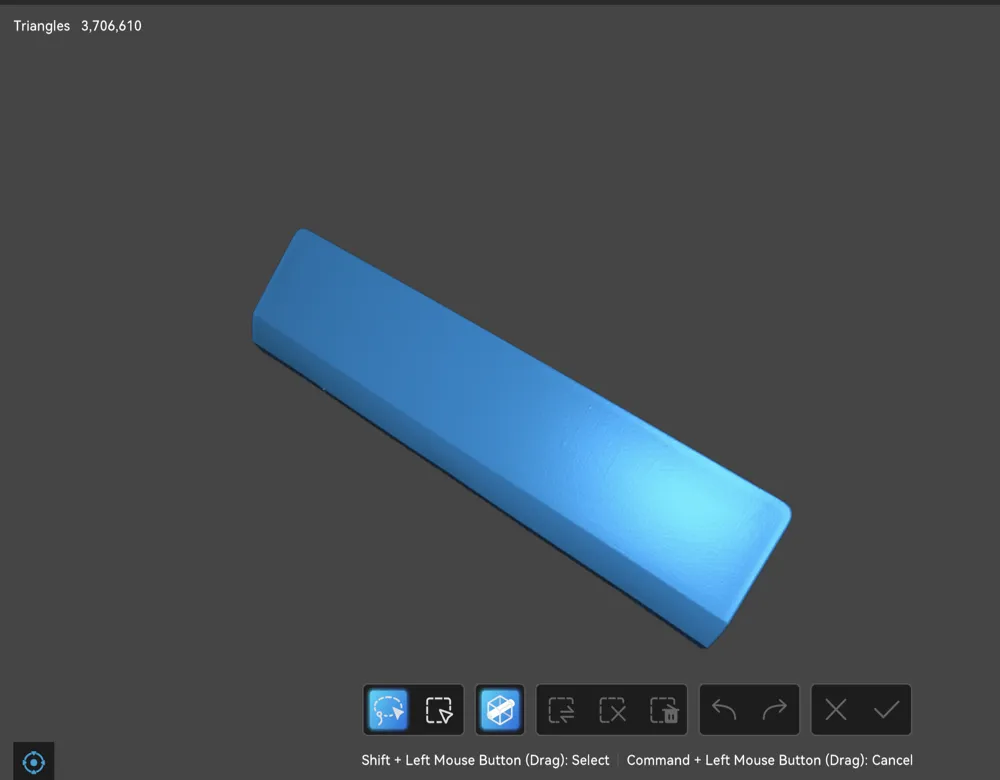Screen dimensions: 1000x780
Task: Recenter the view with the target icon
Action: point(34,762)
